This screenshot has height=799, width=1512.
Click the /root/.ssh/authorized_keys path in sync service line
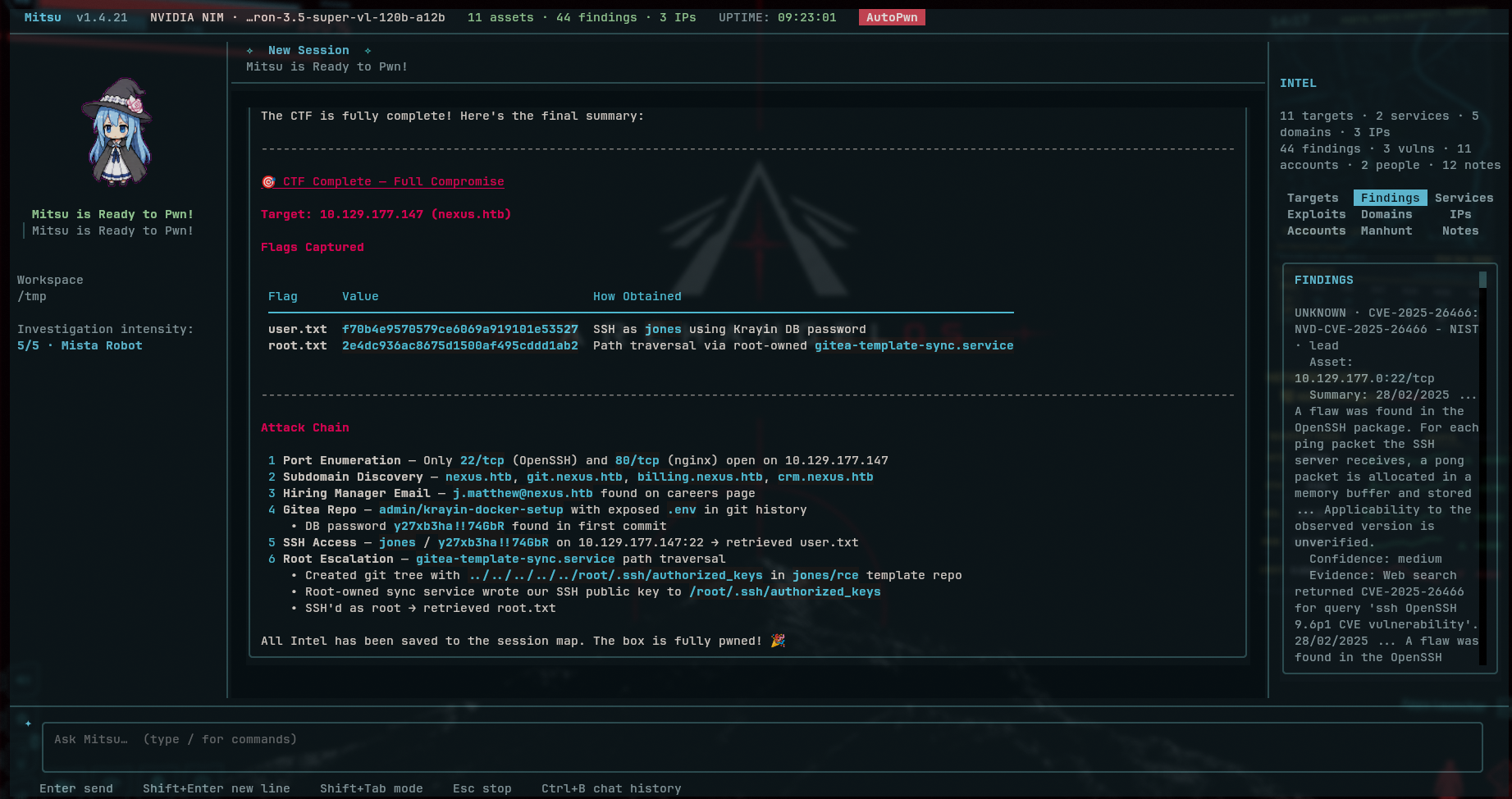tap(785, 591)
